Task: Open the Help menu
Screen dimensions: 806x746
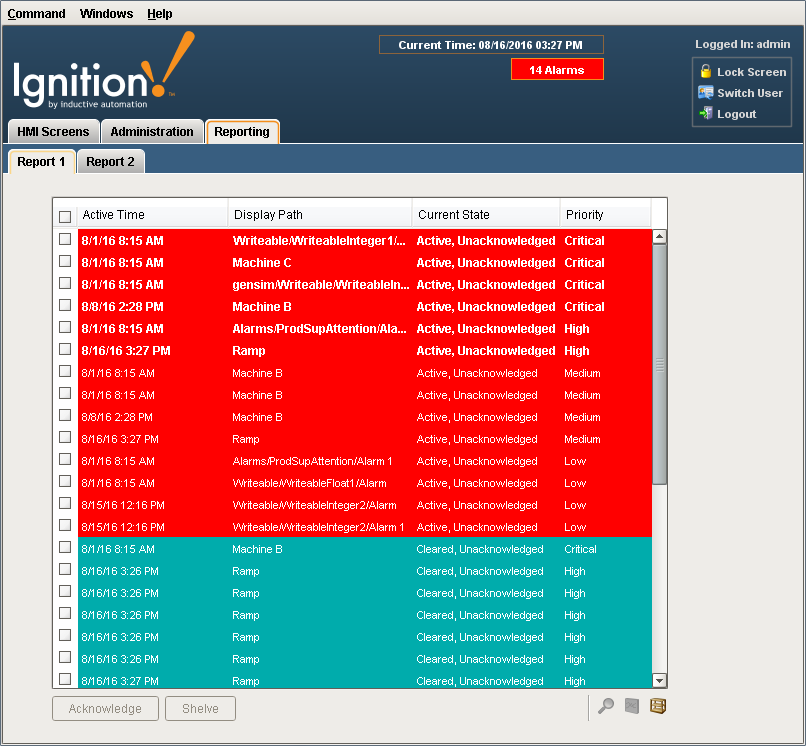Action: click(x=160, y=13)
